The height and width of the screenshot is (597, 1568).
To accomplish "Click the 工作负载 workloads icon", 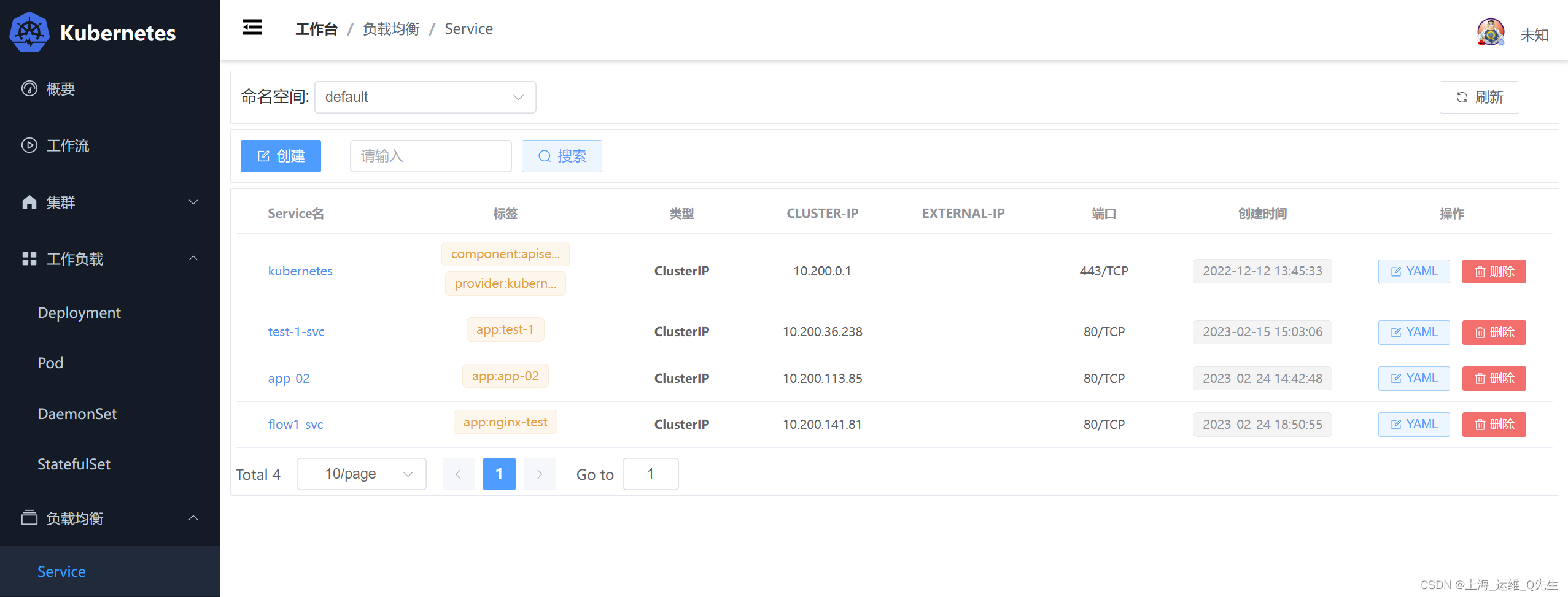I will point(29,258).
